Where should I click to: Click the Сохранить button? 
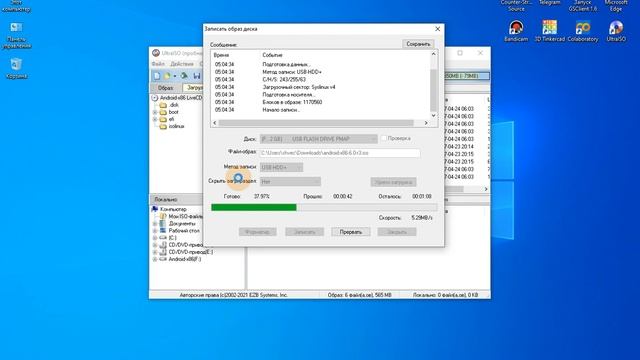click(x=418, y=44)
